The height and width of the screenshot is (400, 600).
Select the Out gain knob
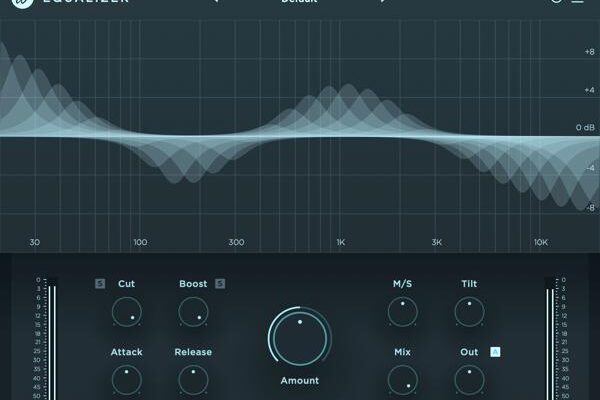coord(469,380)
